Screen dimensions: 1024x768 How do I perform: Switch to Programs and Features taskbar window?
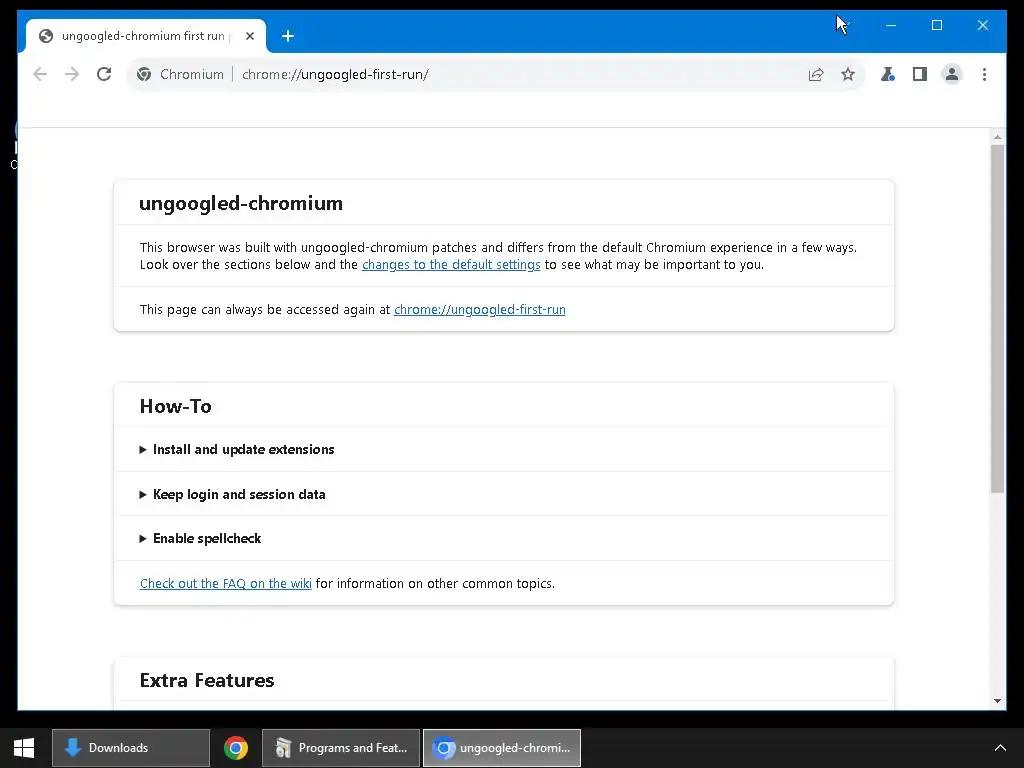point(341,748)
